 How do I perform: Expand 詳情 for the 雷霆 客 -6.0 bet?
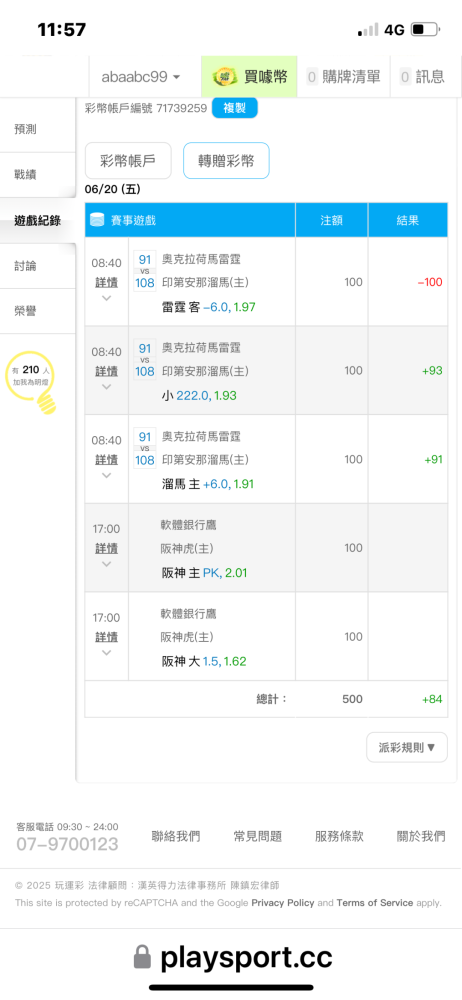(x=107, y=283)
